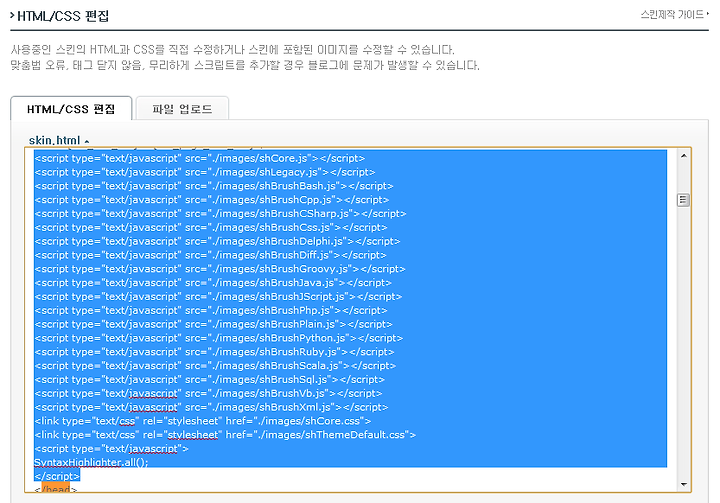Click the closing </script> tag line

tap(57, 476)
